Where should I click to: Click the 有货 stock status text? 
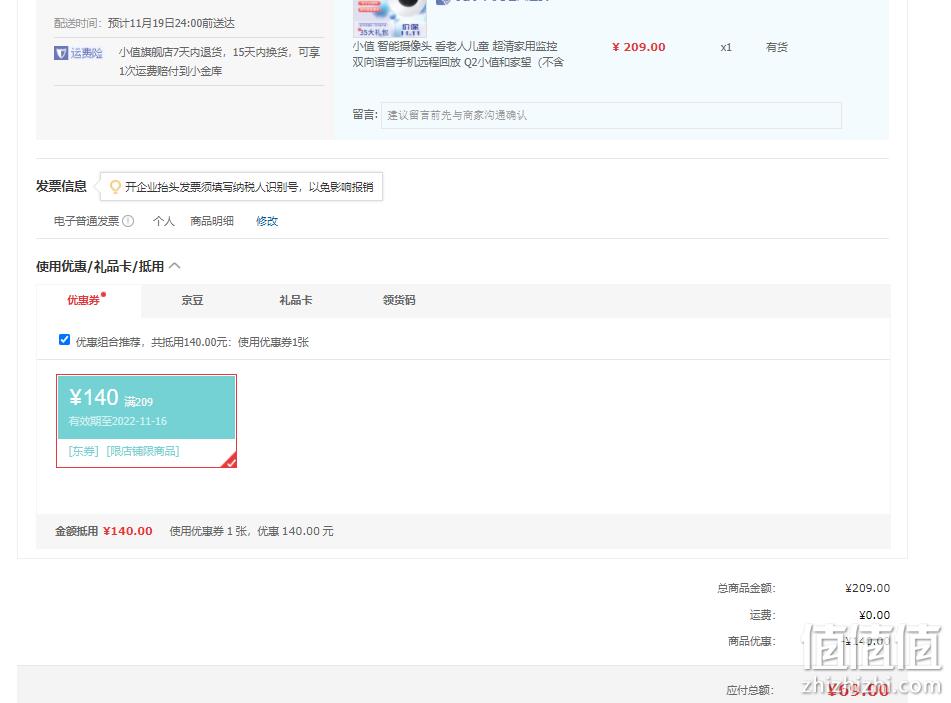click(x=777, y=47)
